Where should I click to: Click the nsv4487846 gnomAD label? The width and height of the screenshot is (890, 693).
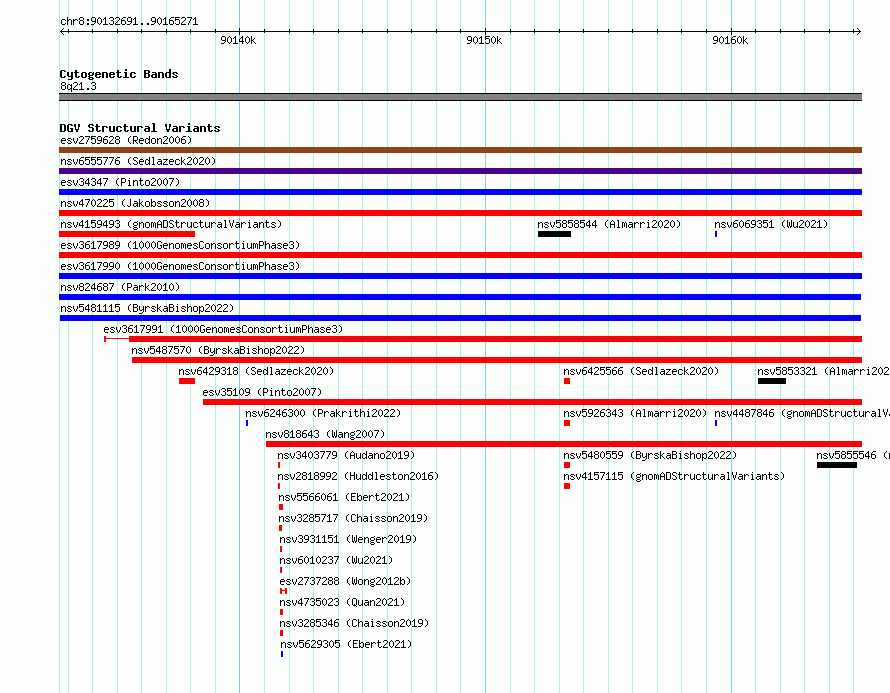801,413
